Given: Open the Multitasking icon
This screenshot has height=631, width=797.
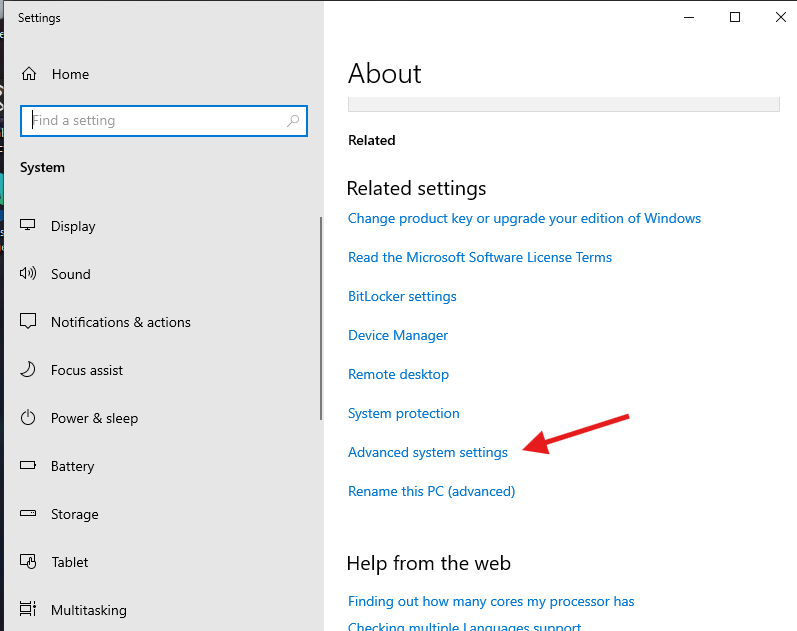Looking at the screenshot, I should tap(29, 610).
